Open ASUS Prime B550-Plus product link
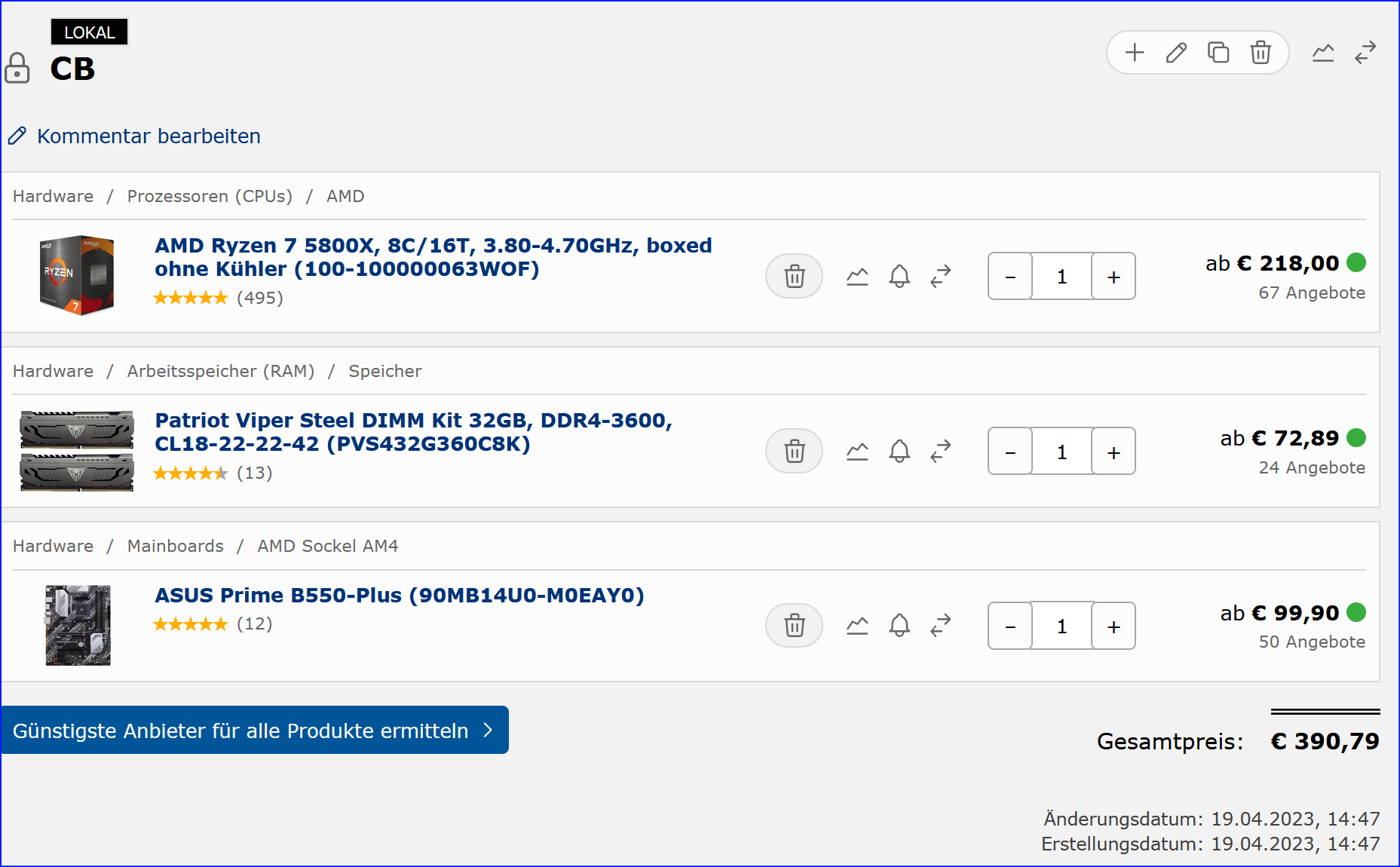Screen dimensions: 1400x867 (400, 596)
